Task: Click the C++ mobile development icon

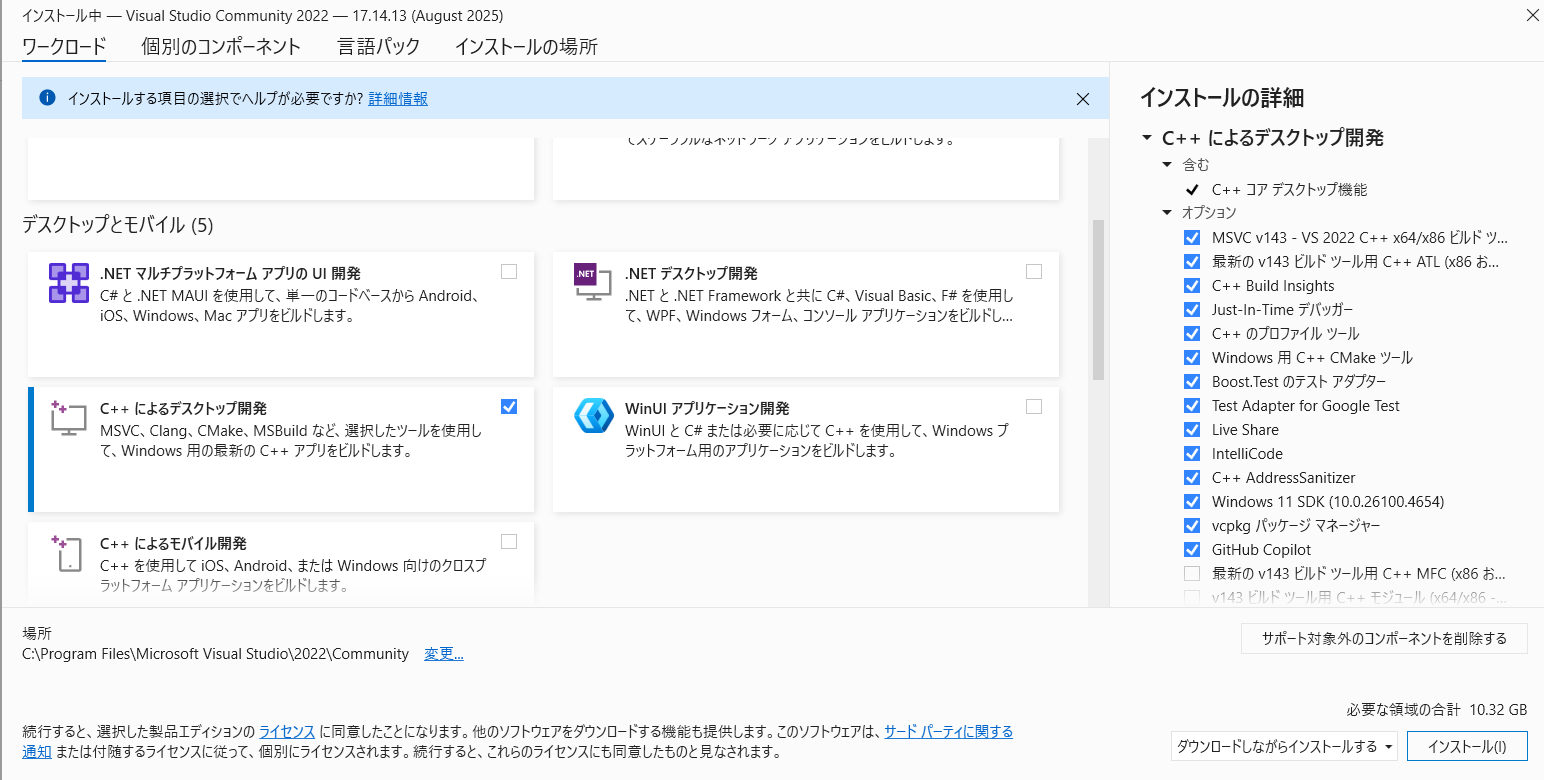Action: (x=68, y=552)
